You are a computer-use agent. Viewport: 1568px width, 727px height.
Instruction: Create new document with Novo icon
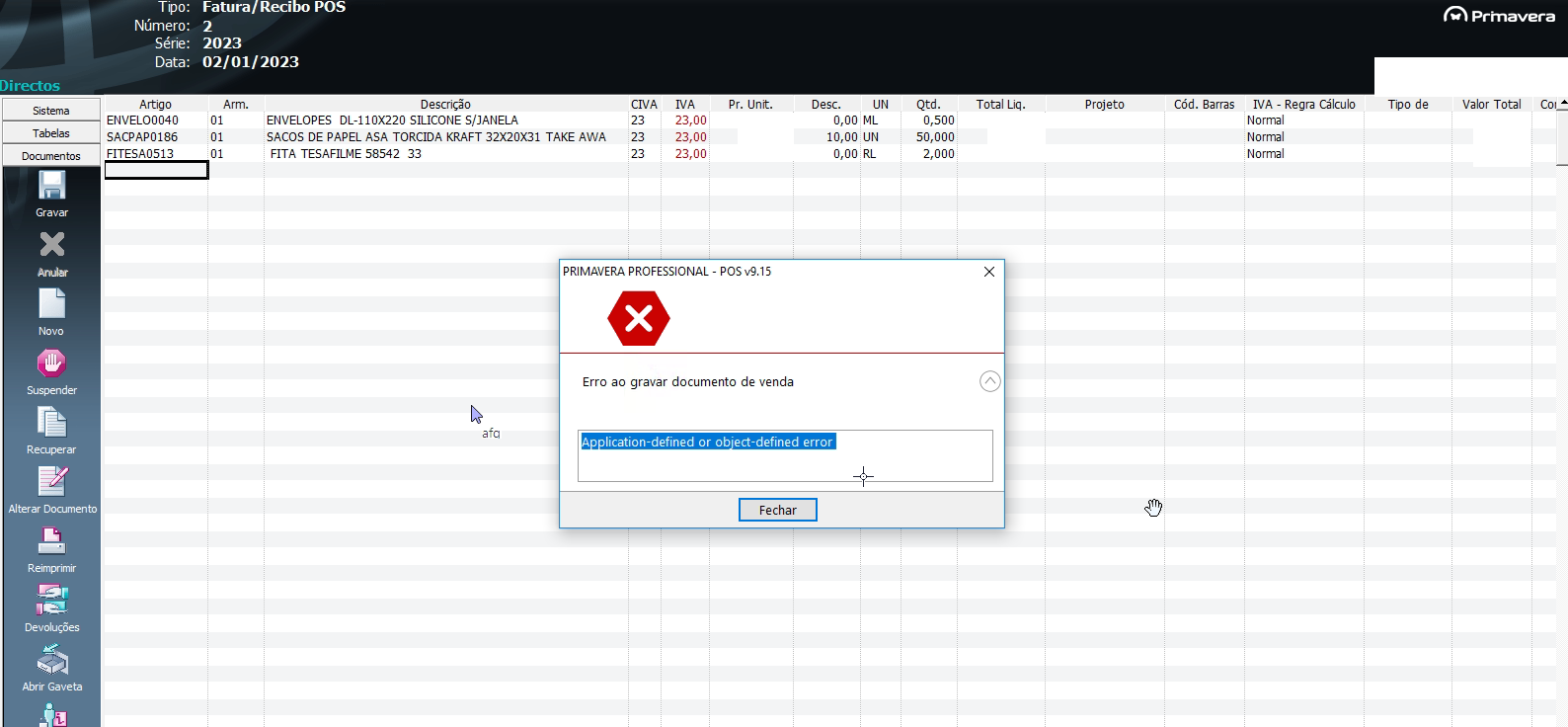(x=51, y=304)
